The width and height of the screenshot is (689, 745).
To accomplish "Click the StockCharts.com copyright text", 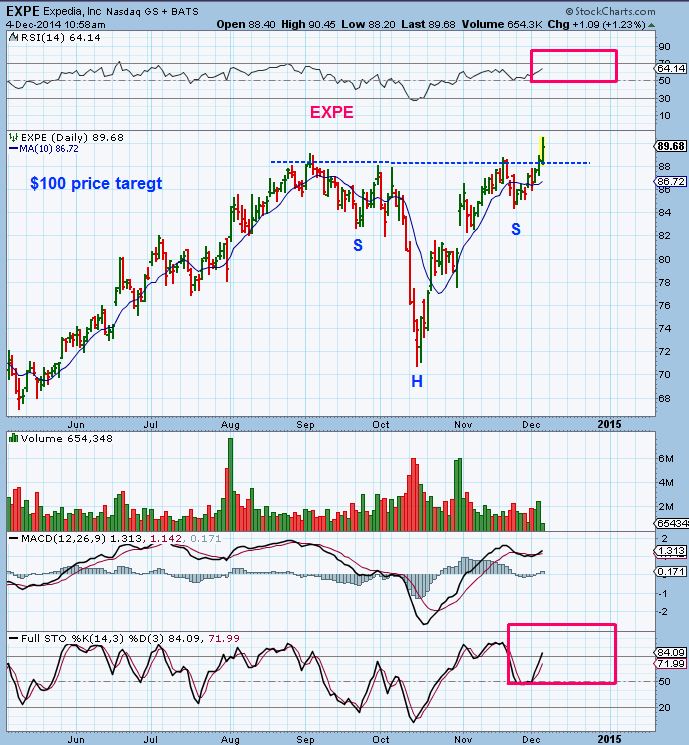I will (x=610, y=11).
